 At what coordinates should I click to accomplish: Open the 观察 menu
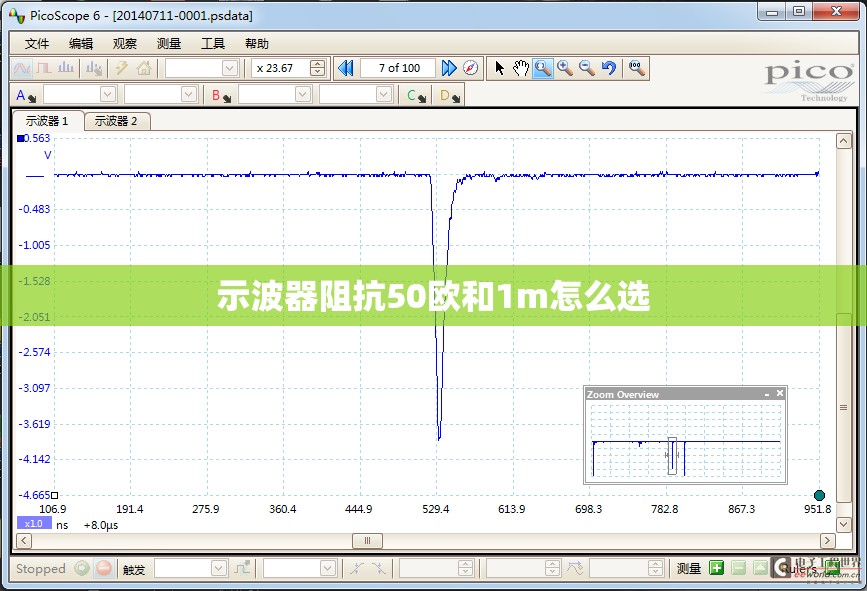tap(124, 44)
